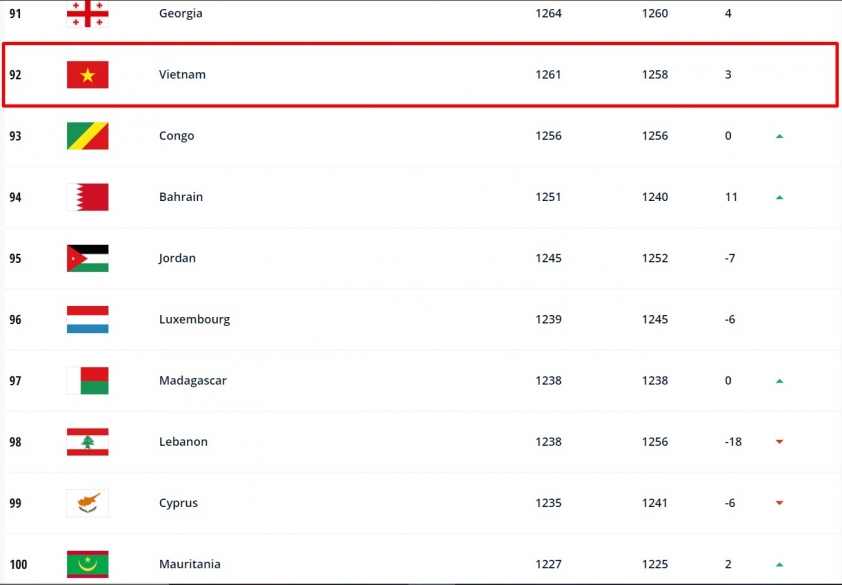Click the Georgia flag icon
The width and height of the screenshot is (842, 585).
(88, 13)
